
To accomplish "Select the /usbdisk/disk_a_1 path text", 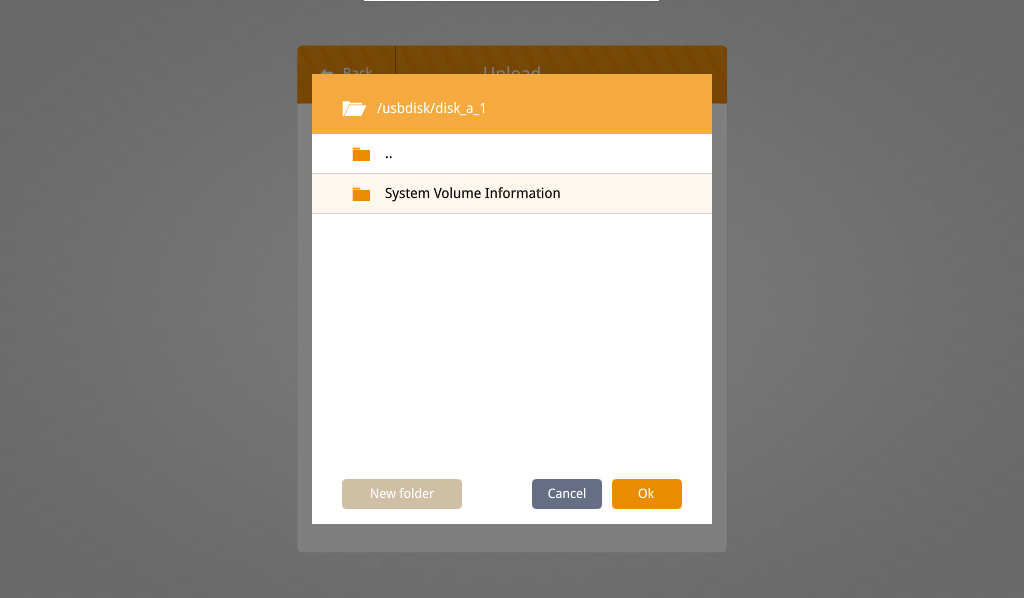I will (x=431, y=108).
